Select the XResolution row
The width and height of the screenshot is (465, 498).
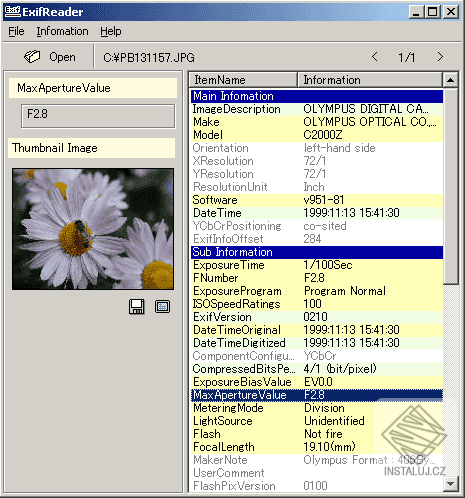click(x=317, y=161)
